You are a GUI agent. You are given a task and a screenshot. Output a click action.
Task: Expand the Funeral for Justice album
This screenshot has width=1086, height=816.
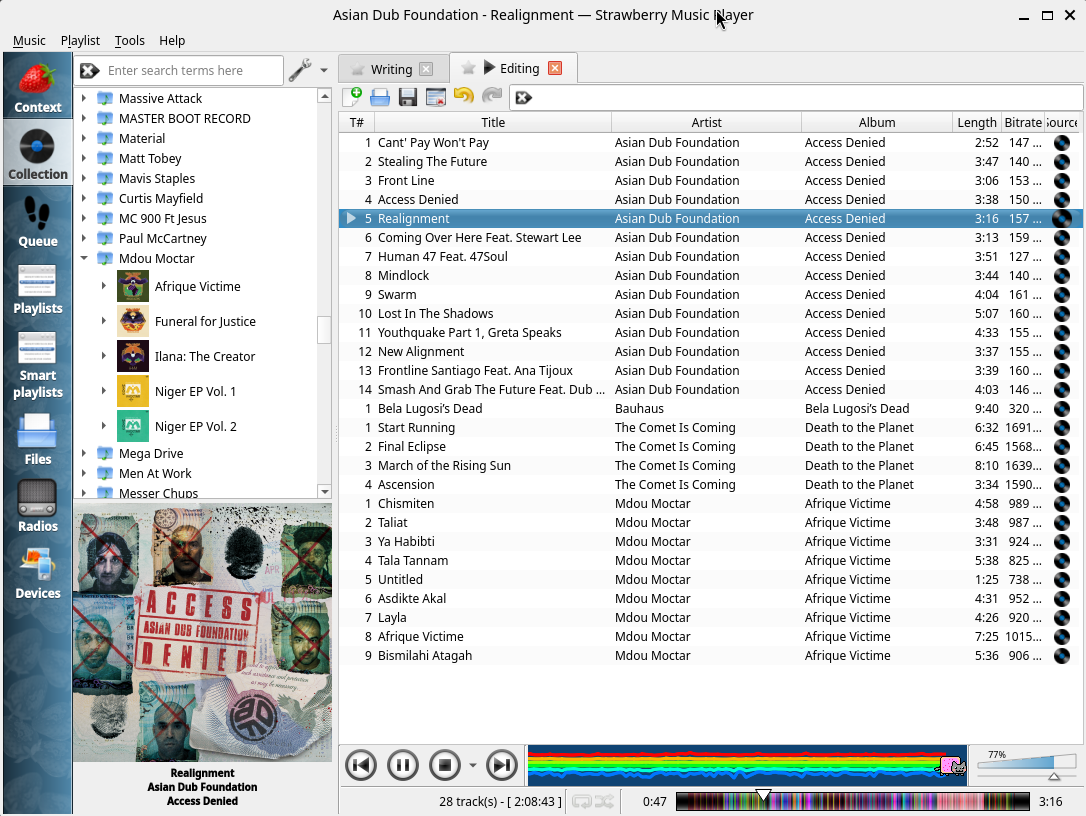pos(104,321)
